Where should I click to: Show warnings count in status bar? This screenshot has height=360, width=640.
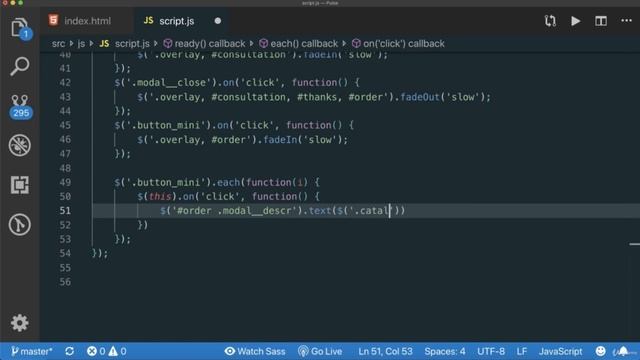(x=118, y=351)
